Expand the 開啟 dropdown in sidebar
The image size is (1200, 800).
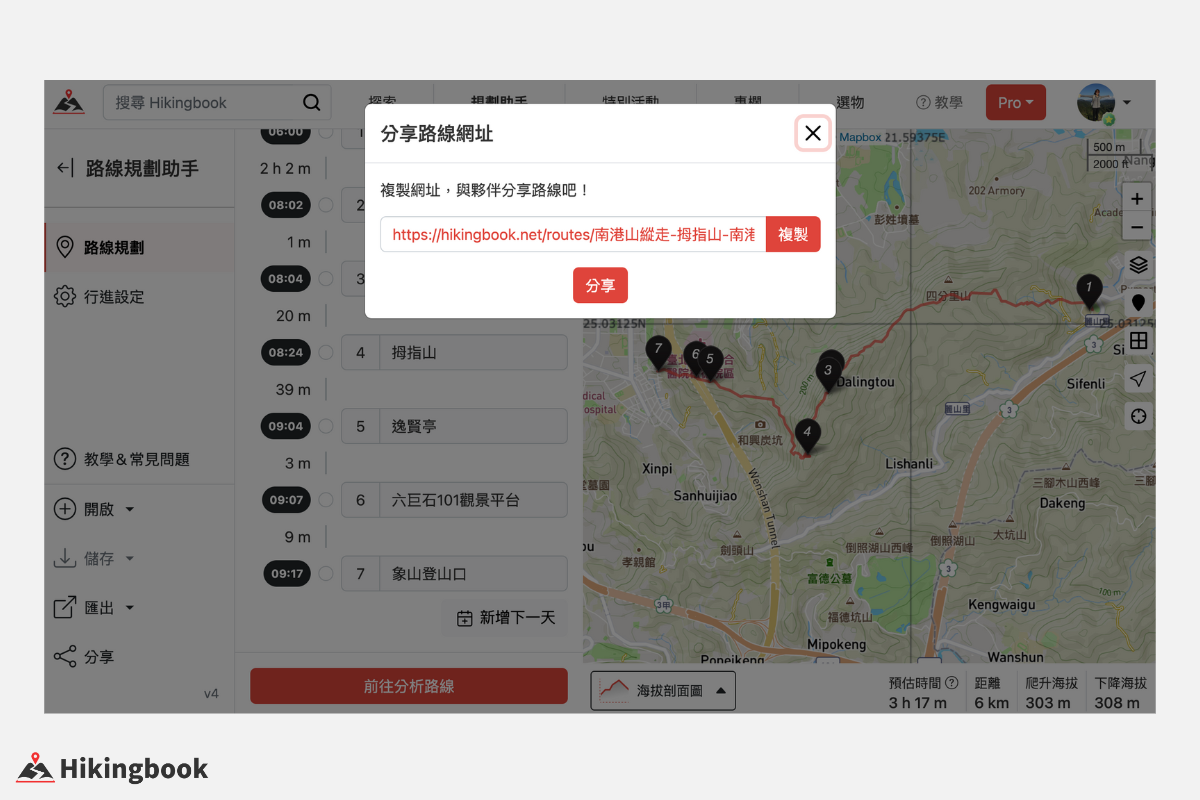coord(95,509)
